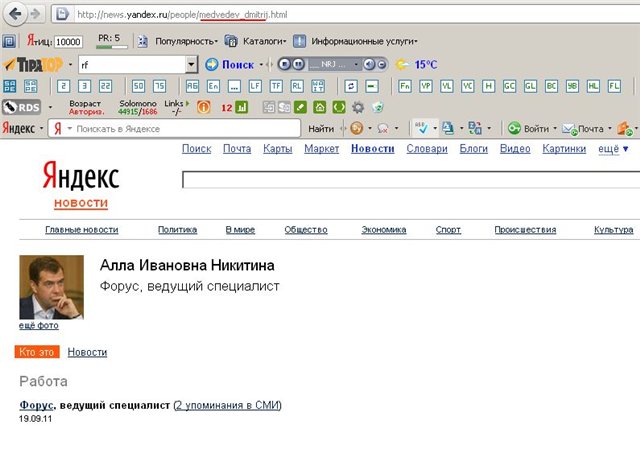Click the page icon beside the URL

tap(62, 14)
